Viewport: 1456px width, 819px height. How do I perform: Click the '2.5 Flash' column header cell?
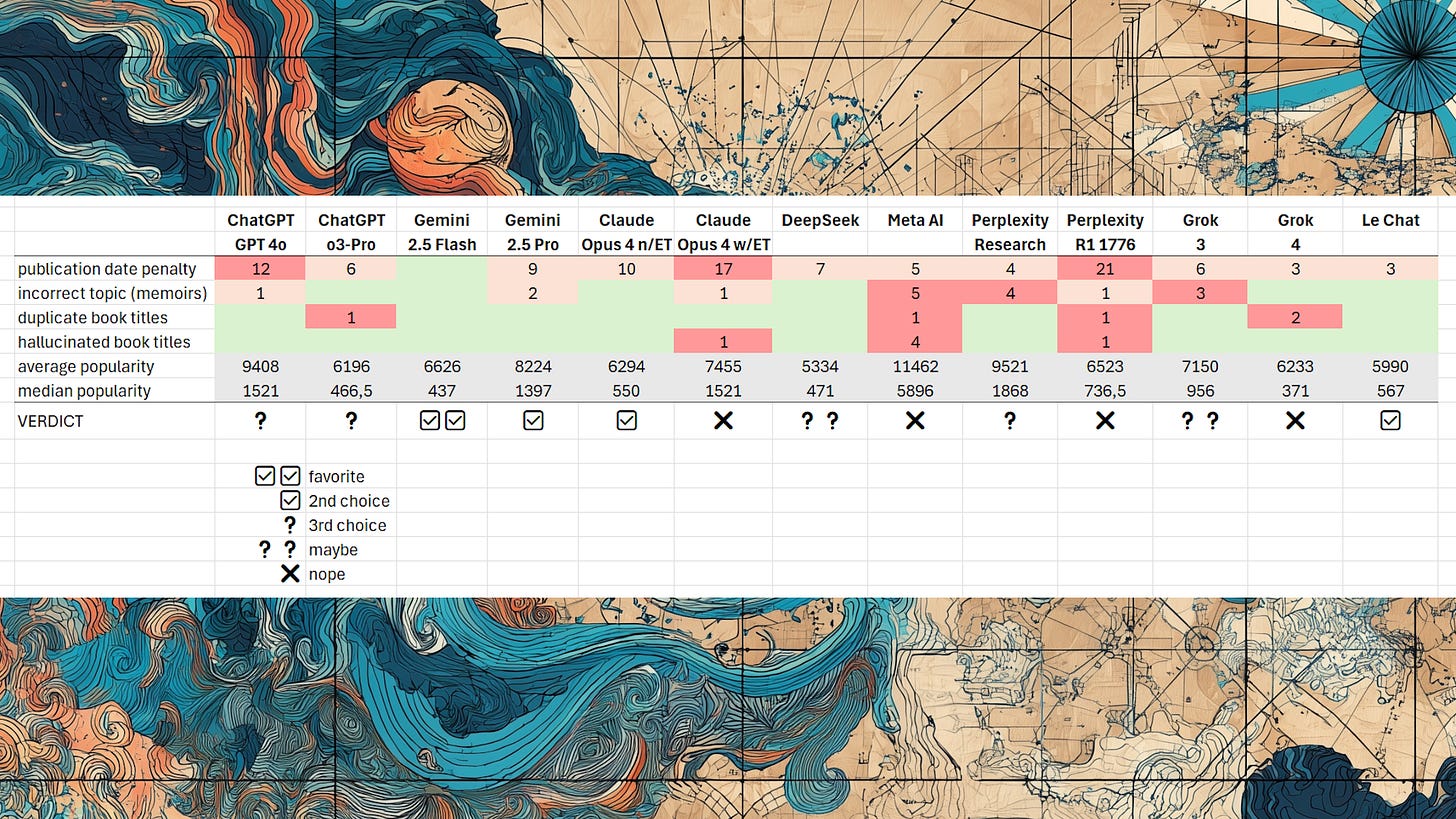point(442,244)
